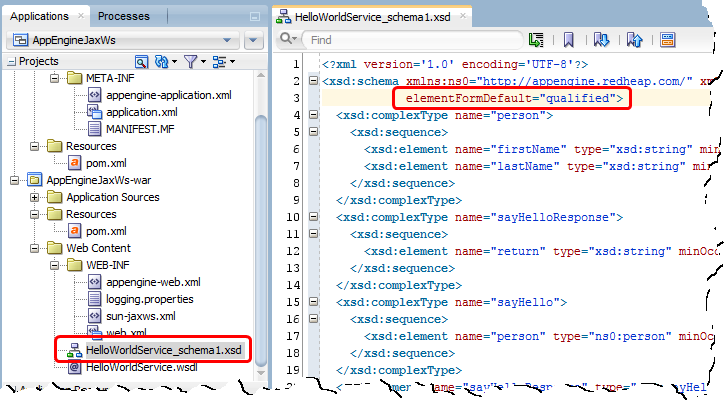Expand the Application Sources folder
The image size is (725, 402).
34,197
